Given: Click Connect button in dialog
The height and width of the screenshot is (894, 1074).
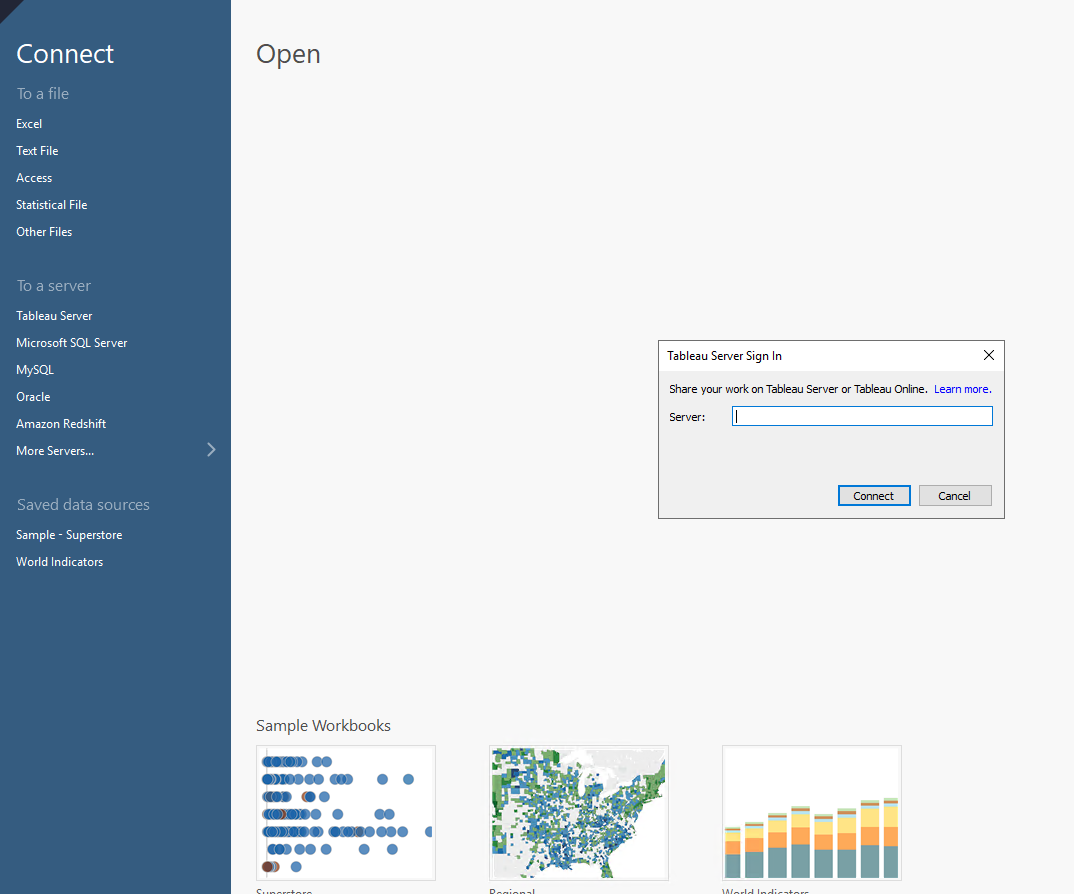Looking at the screenshot, I should pos(874,495).
